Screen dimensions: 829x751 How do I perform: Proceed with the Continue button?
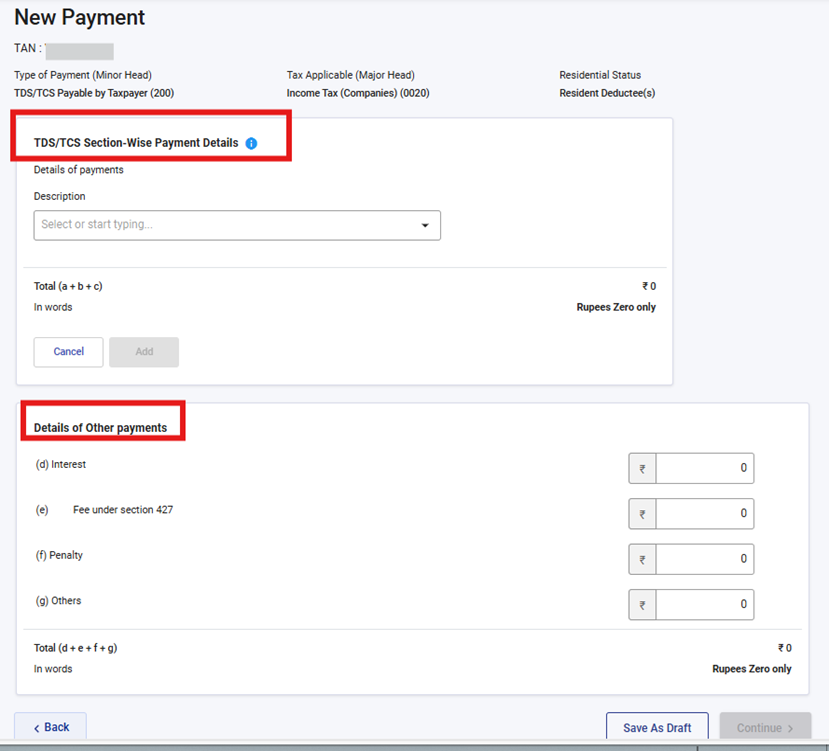coord(765,728)
